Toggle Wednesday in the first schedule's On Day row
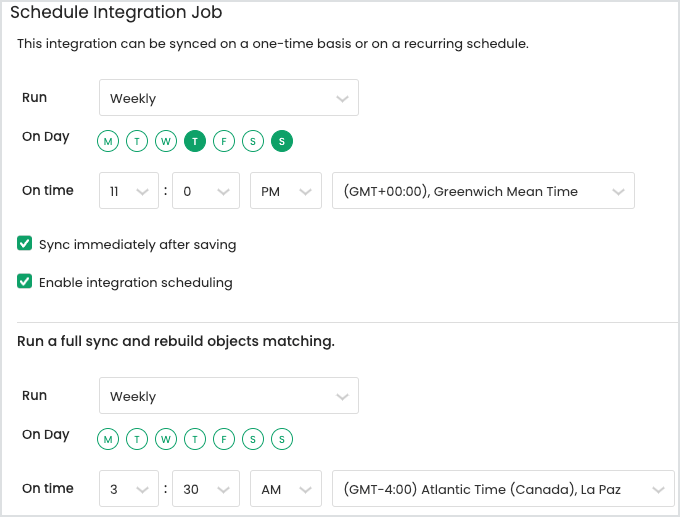This screenshot has width=680, height=517. click(166, 141)
